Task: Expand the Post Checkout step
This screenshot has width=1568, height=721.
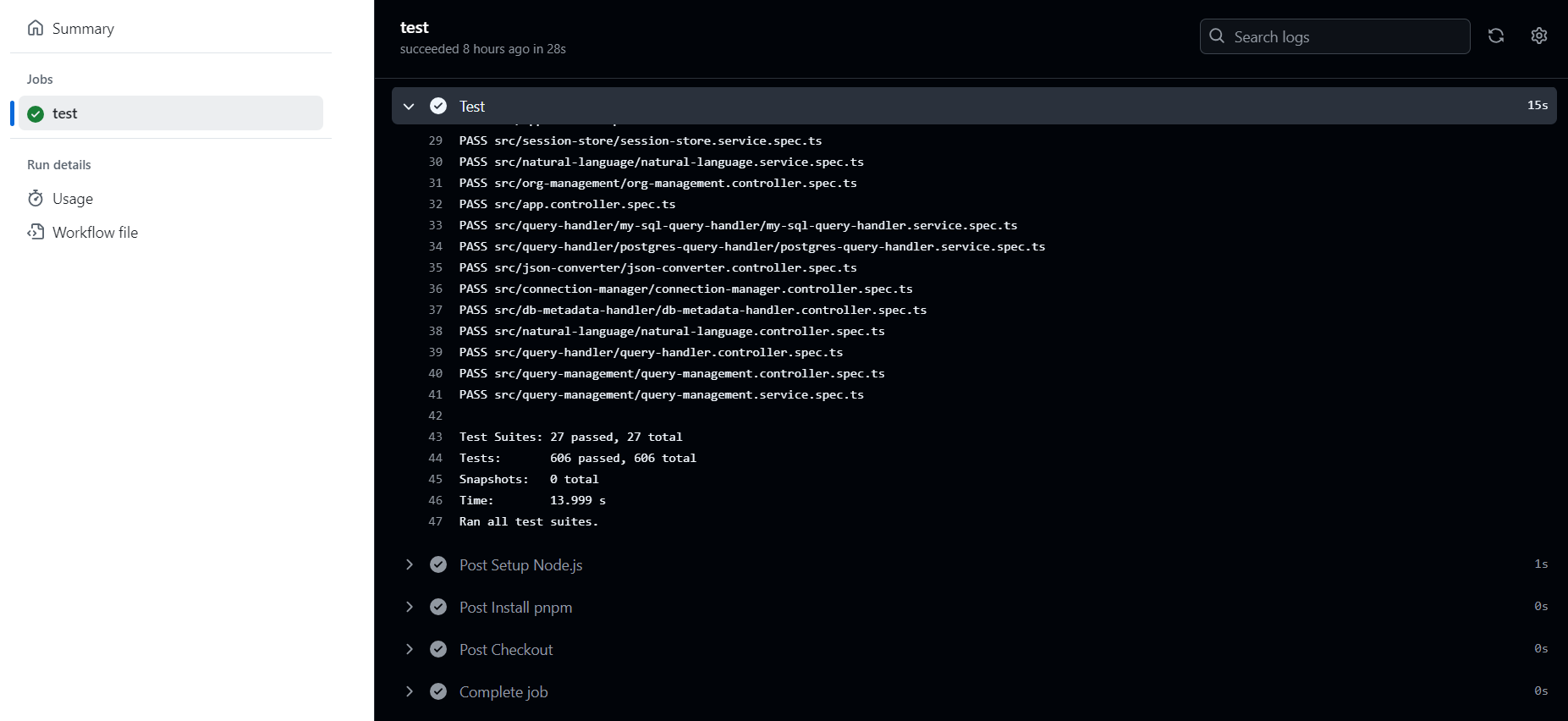Action: tap(410, 649)
